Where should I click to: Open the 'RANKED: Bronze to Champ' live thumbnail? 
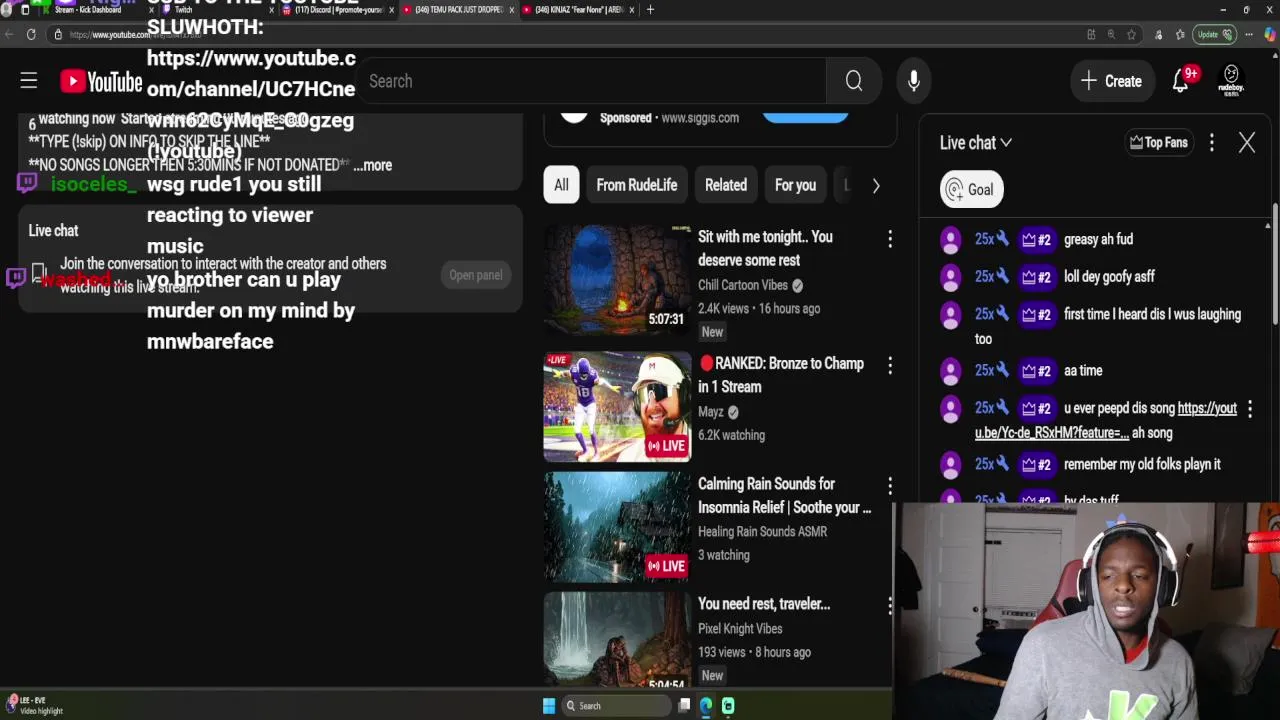click(x=617, y=407)
